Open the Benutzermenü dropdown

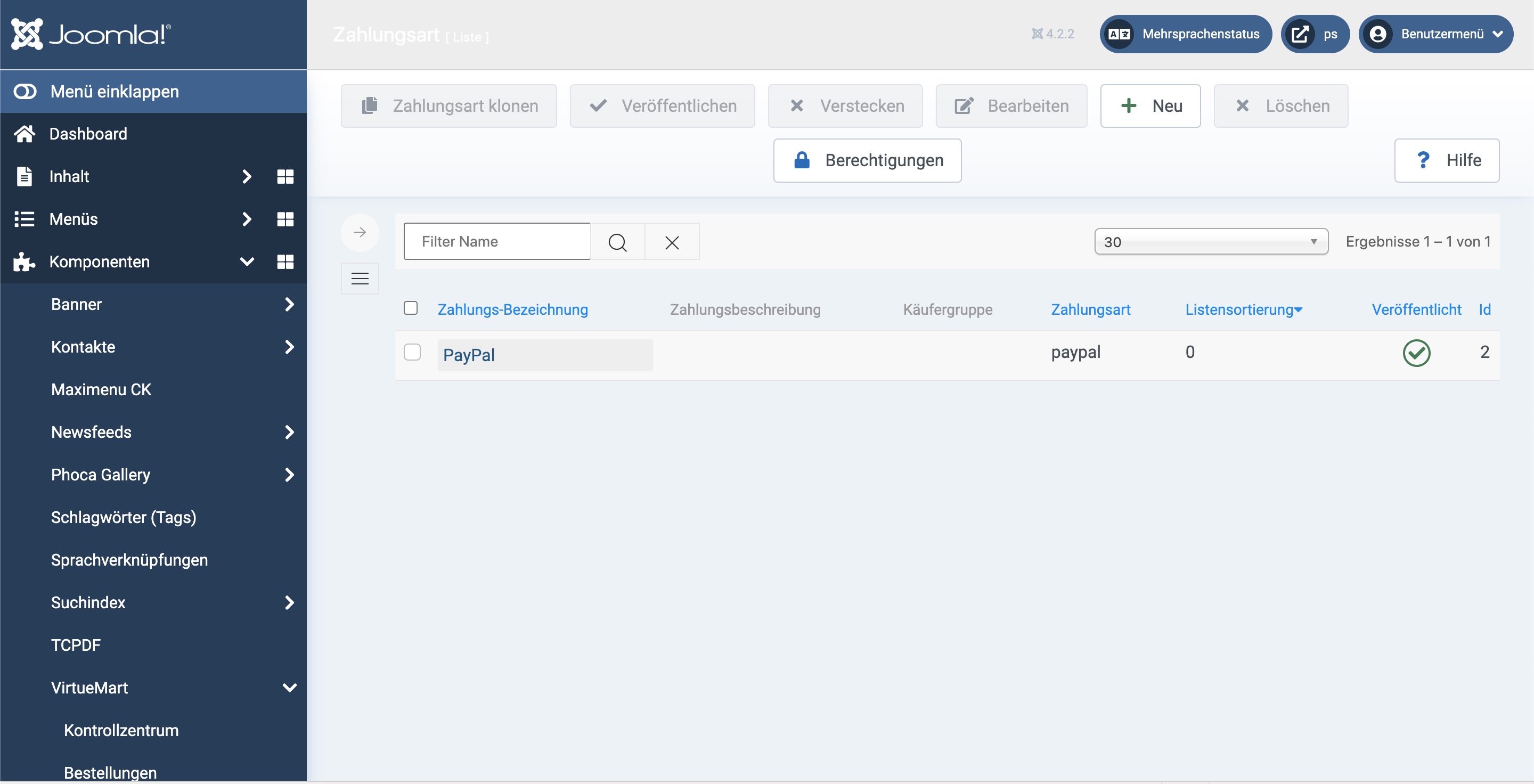coord(1436,34)
